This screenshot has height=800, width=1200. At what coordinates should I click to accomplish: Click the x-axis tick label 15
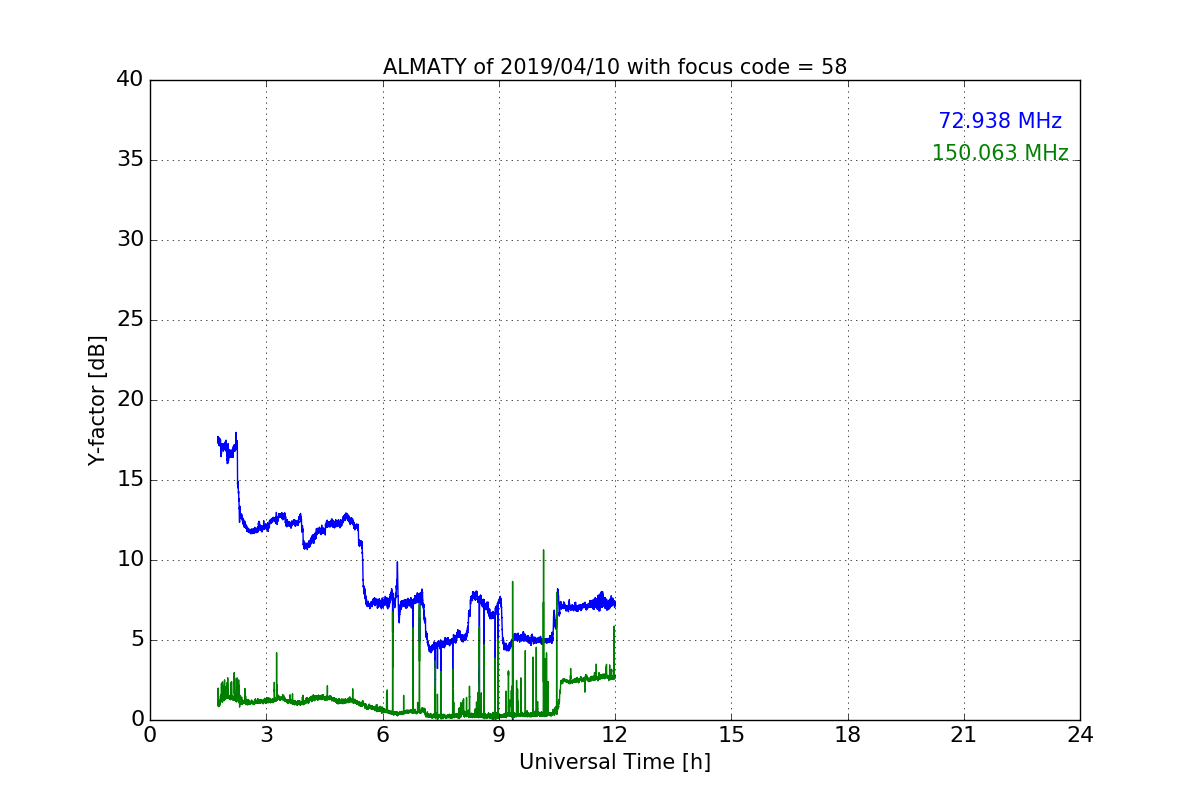pyautogui.click(x=731, y=735)
